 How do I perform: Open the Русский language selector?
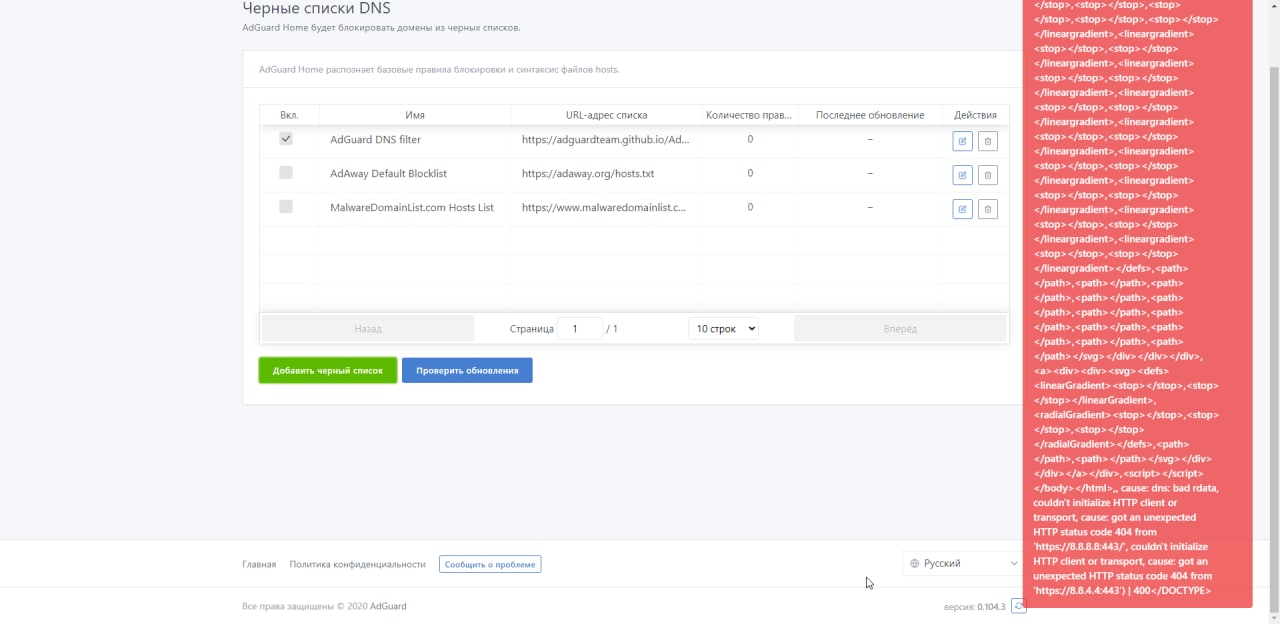tap(962, 564)
